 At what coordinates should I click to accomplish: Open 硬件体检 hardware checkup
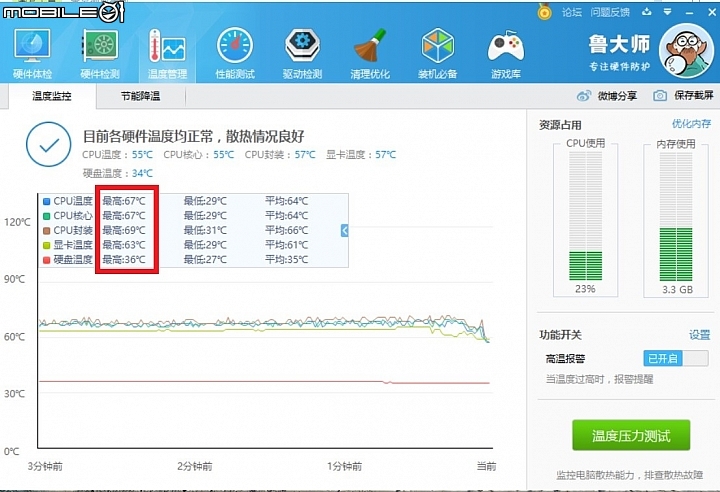point(32,53)
